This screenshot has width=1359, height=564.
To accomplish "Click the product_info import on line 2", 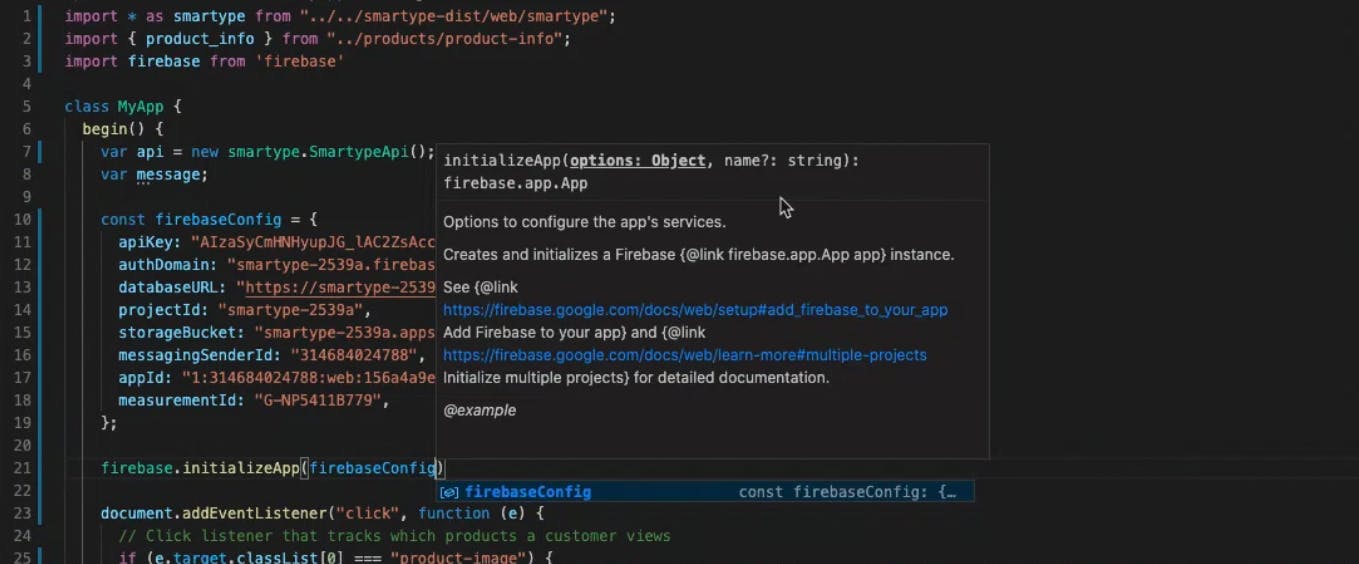I will (x=200, y=38).
